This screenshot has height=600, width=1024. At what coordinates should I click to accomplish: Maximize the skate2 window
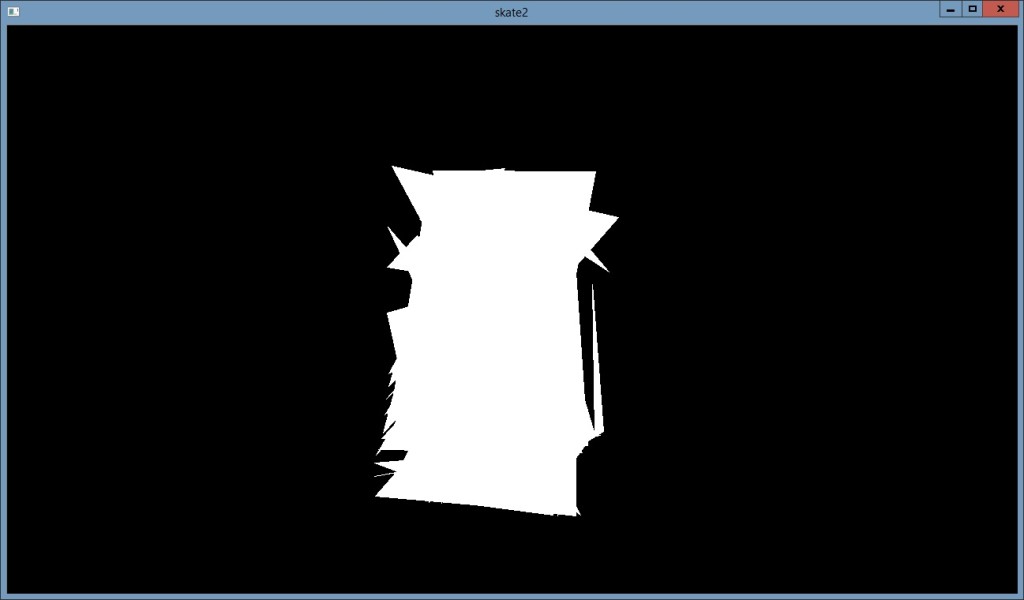[972, 9]
